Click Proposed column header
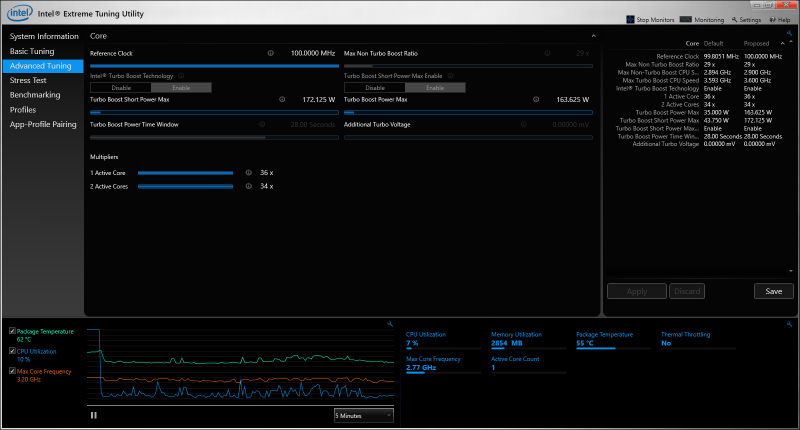The image size is (800, 430). pyautogui.click(x=756, y=43)
